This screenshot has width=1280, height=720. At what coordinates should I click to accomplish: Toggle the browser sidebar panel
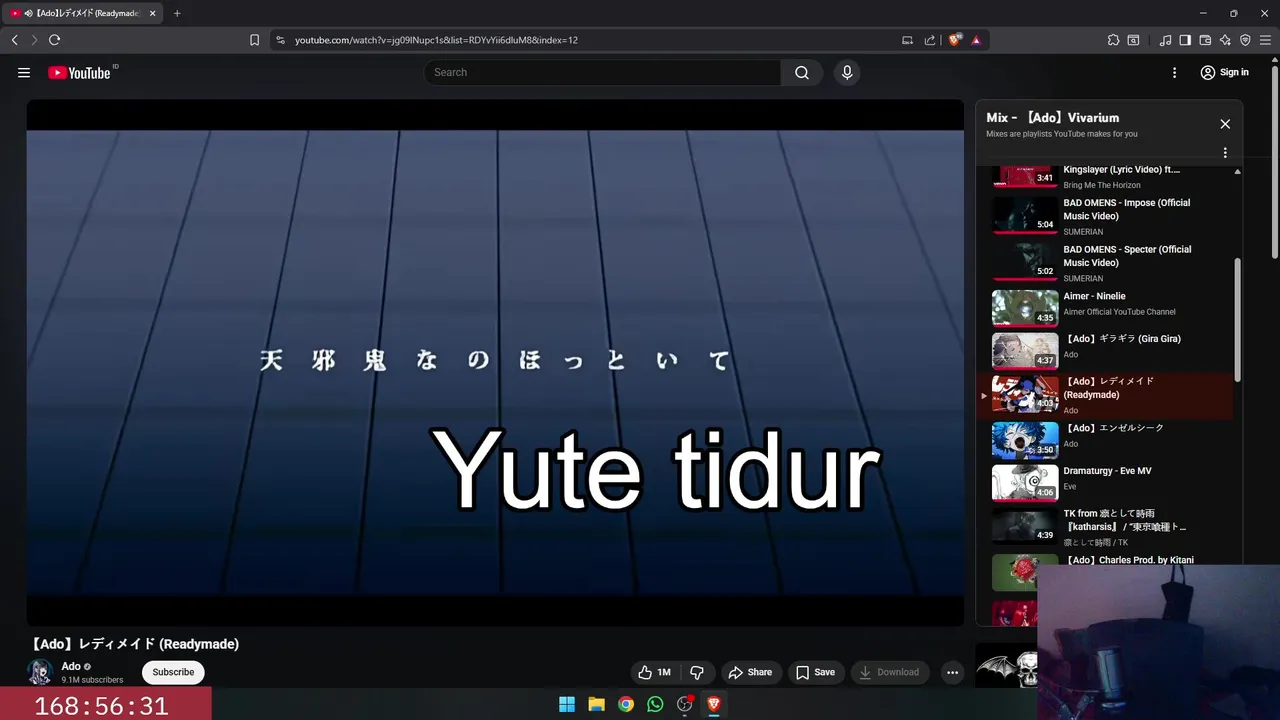point(1185,40)
